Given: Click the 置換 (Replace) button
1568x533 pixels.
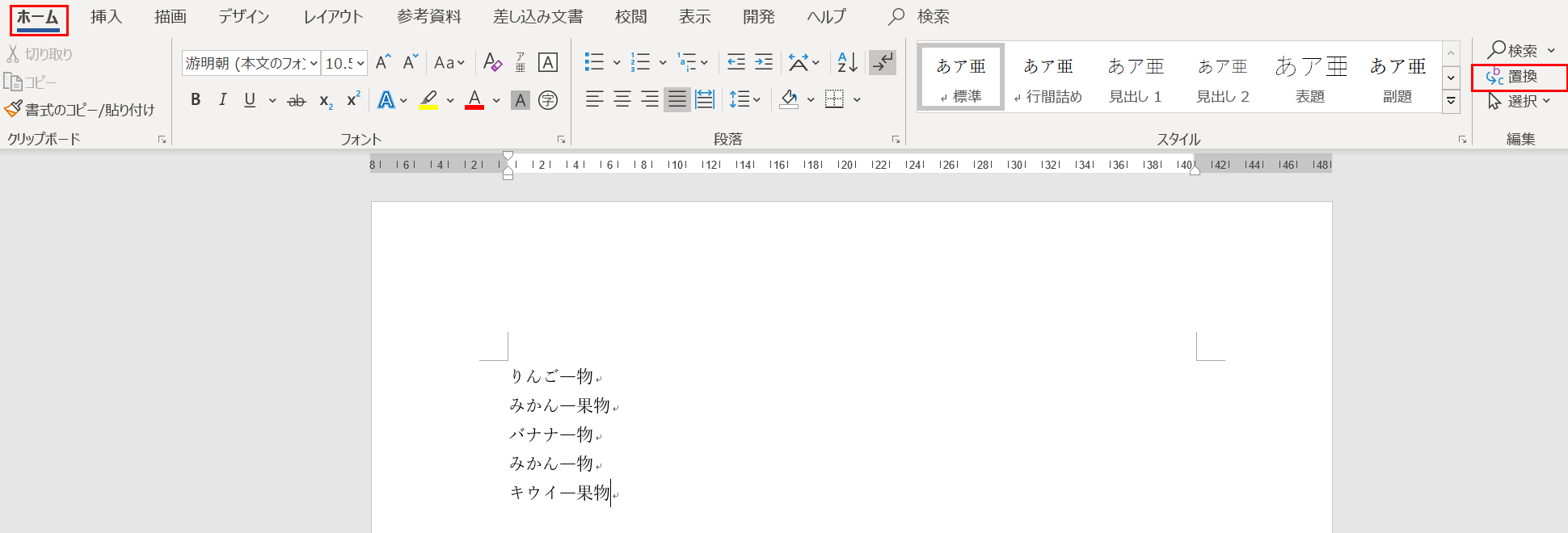Looking at the screenshot, I should pyautogui.click(x=1511, y=77).
